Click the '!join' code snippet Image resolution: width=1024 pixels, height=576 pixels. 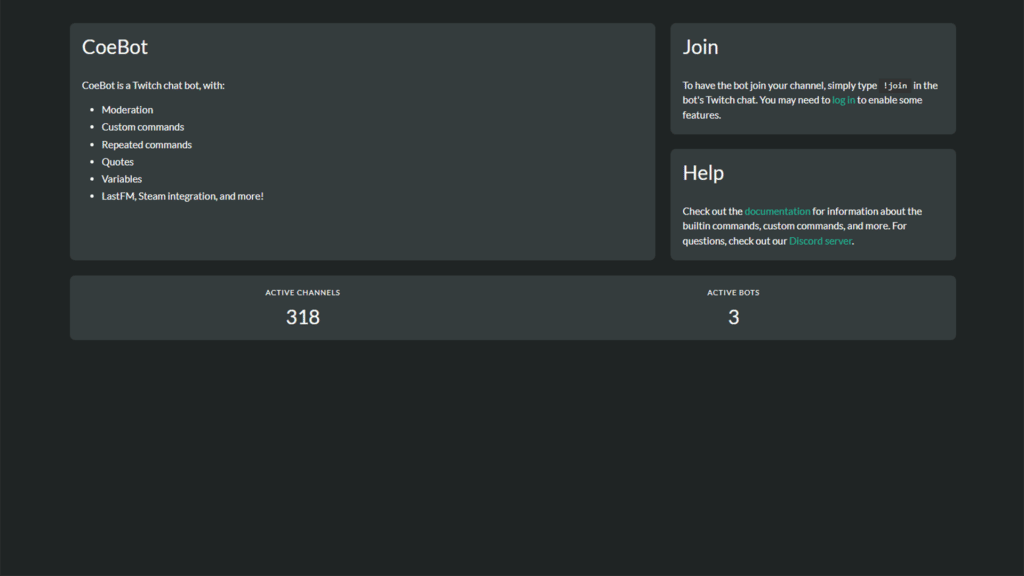coord(895,86)
